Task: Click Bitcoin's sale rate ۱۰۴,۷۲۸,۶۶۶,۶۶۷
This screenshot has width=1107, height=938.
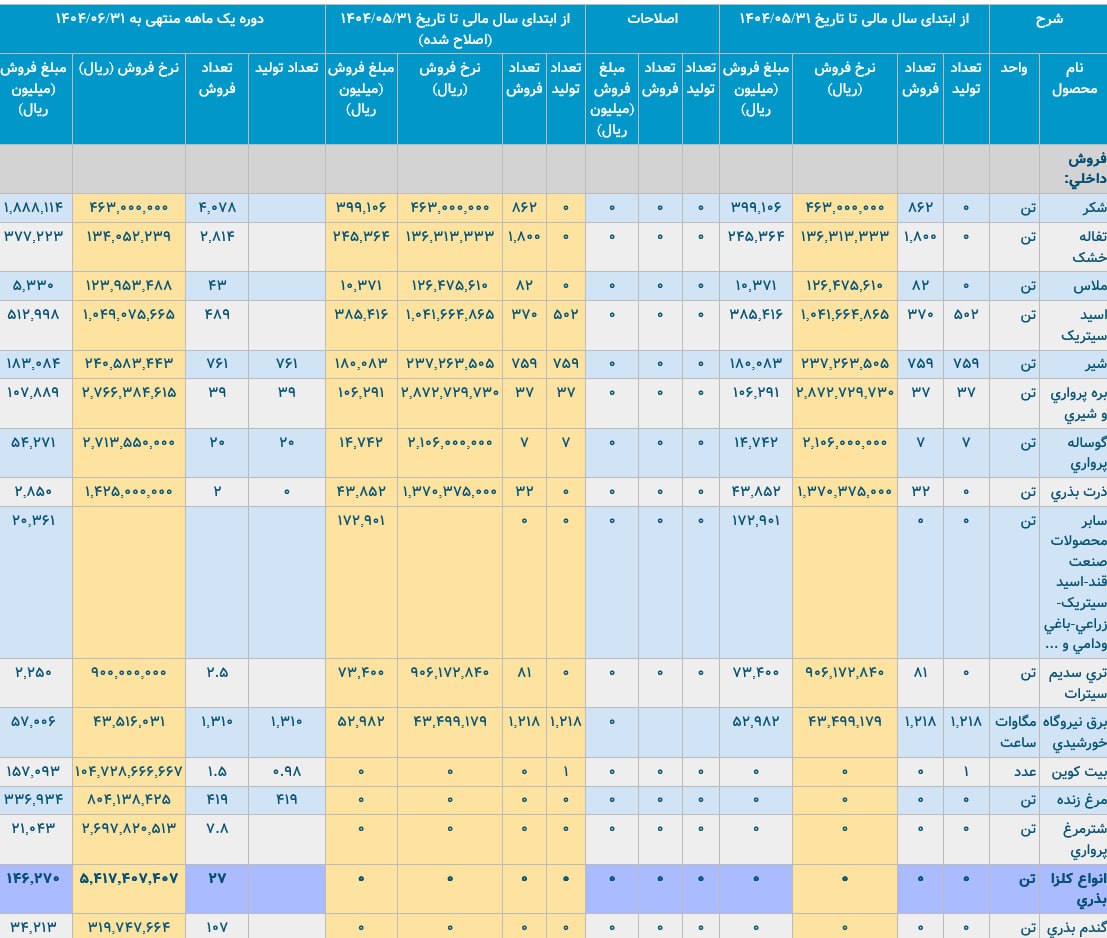Action: click(128, 771)
